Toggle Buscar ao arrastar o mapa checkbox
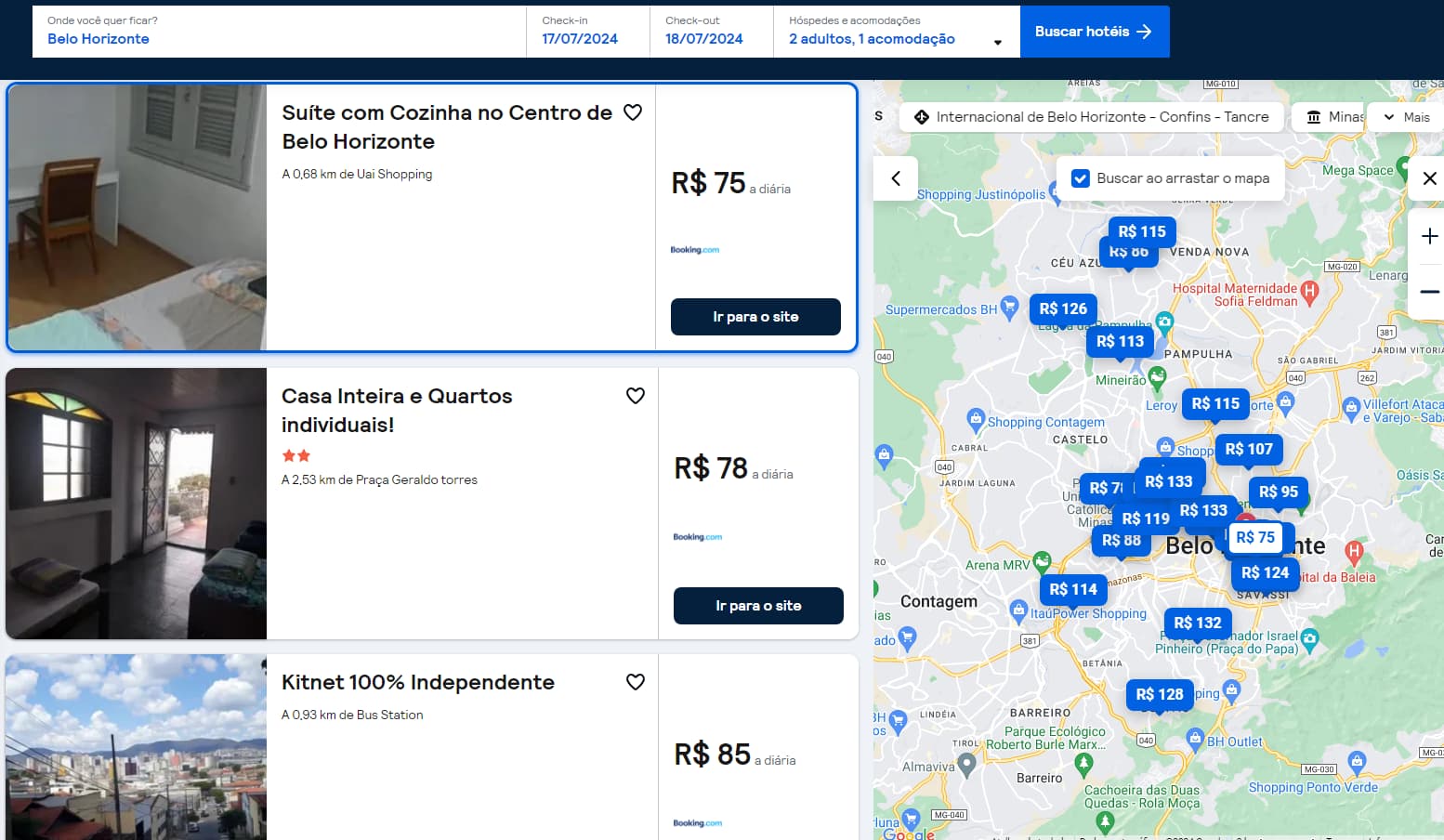 coord(1081,178)
